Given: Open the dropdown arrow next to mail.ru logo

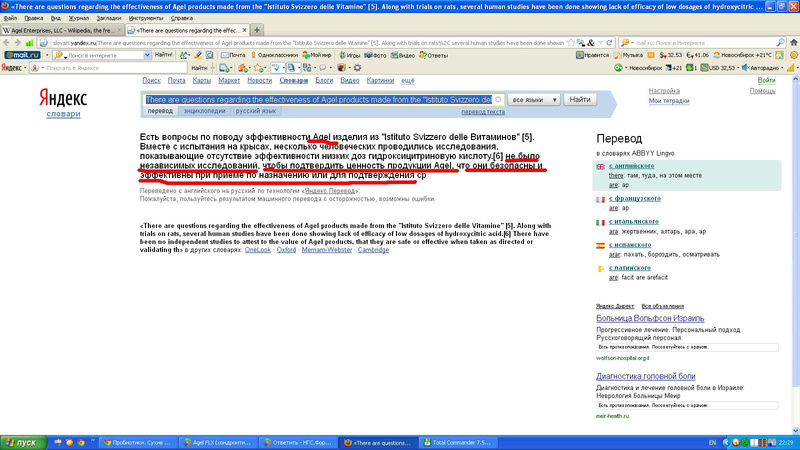Looking at the screenshot, I should tap(46, 55).
